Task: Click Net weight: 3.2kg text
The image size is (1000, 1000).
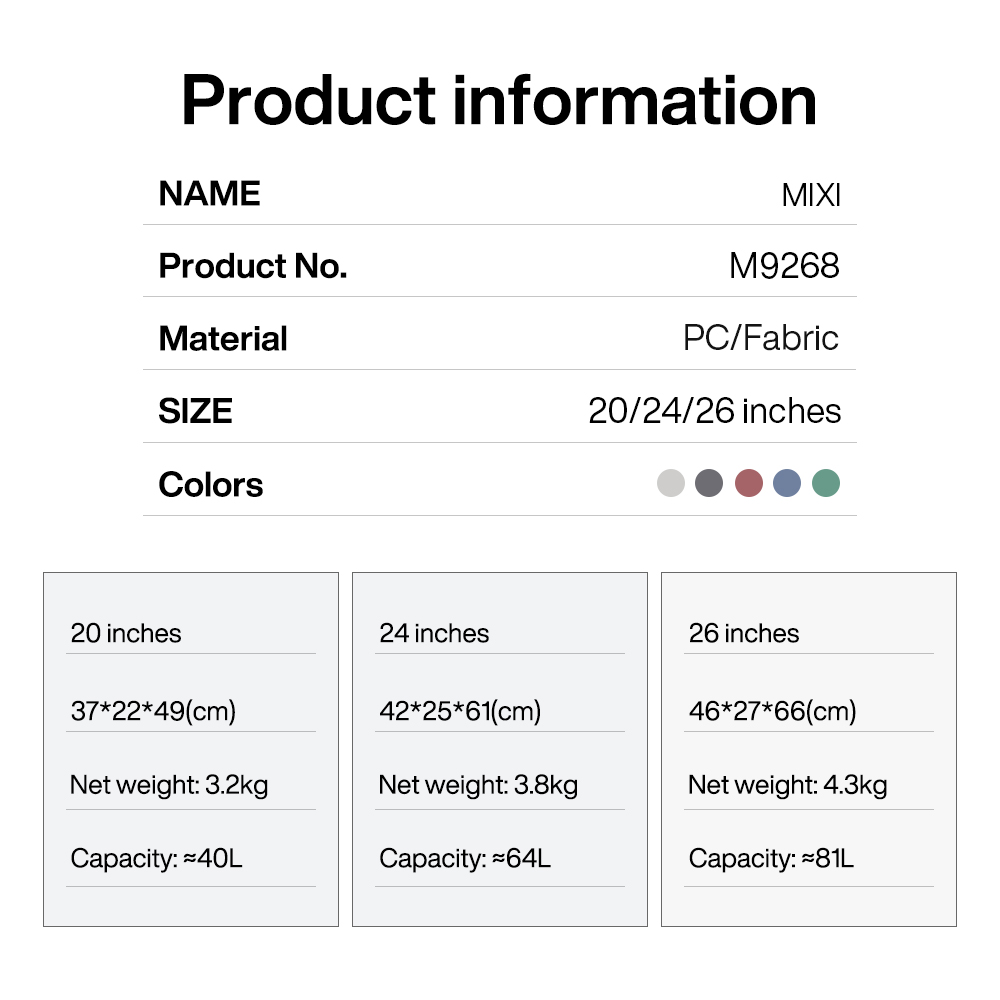Action: coord(169,785)
